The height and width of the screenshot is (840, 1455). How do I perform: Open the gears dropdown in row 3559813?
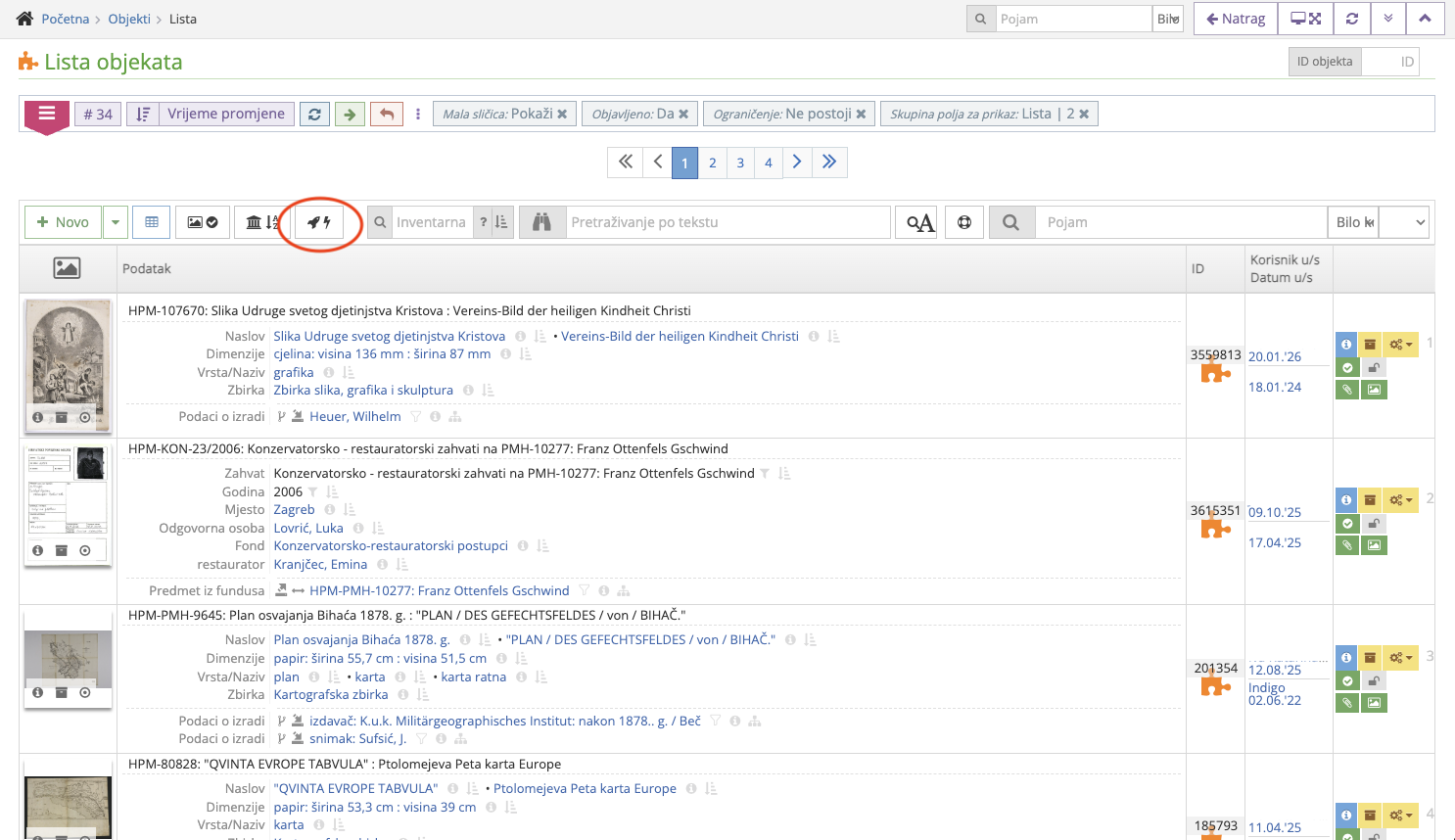pyautogui.click(x=1401, y=345)
